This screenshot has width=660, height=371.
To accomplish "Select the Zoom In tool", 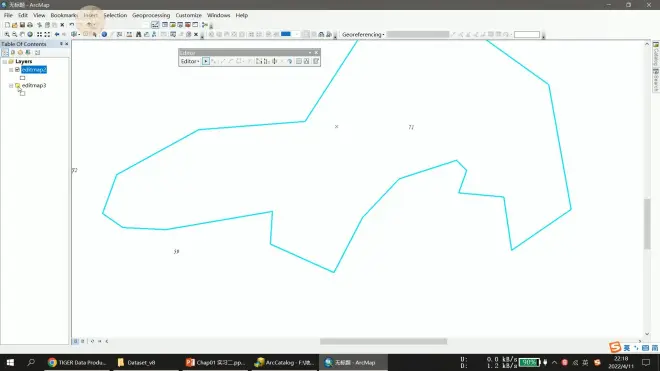I will click(7, 35).
